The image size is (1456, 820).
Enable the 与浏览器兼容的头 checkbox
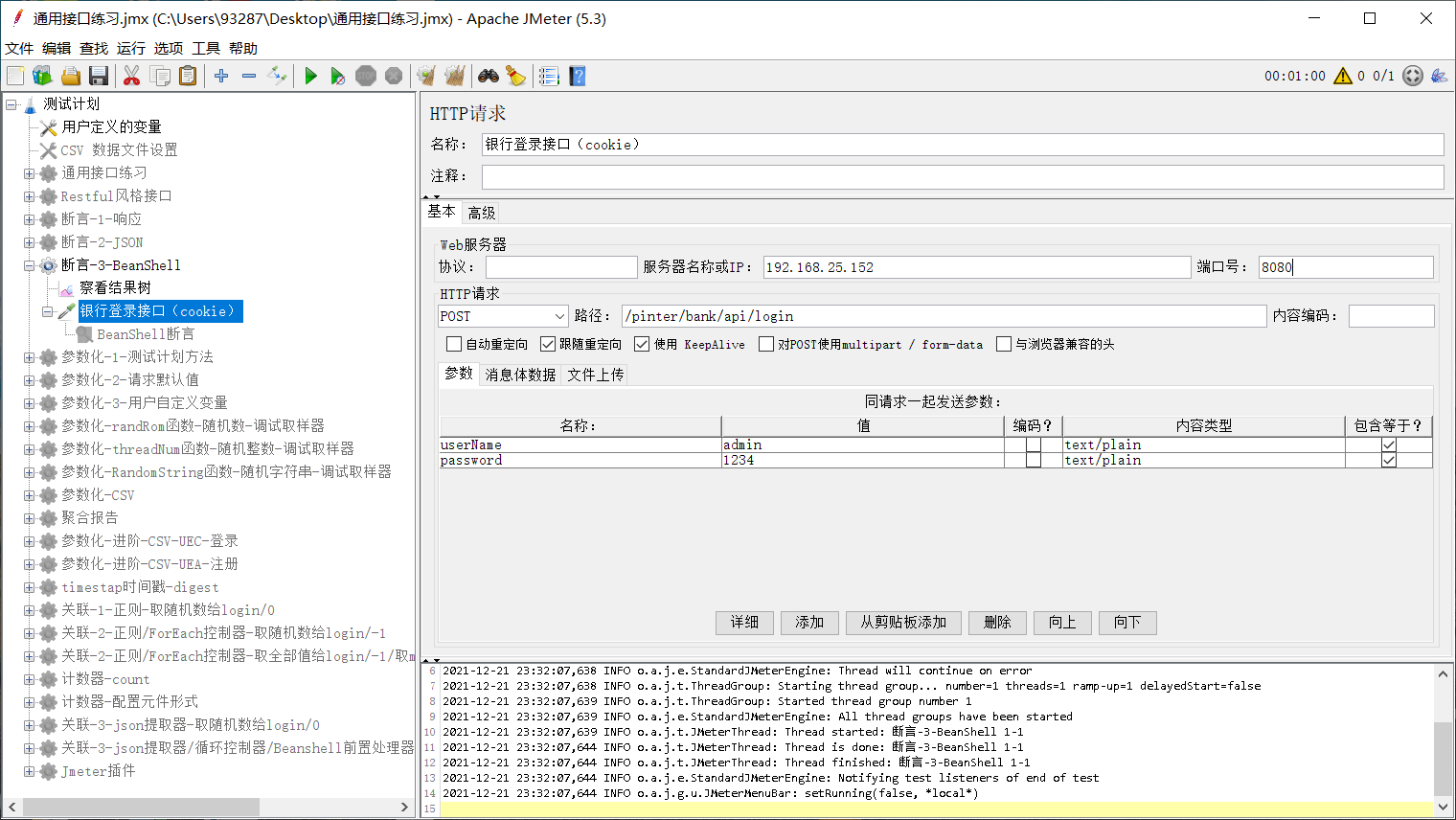[1004, 344]
